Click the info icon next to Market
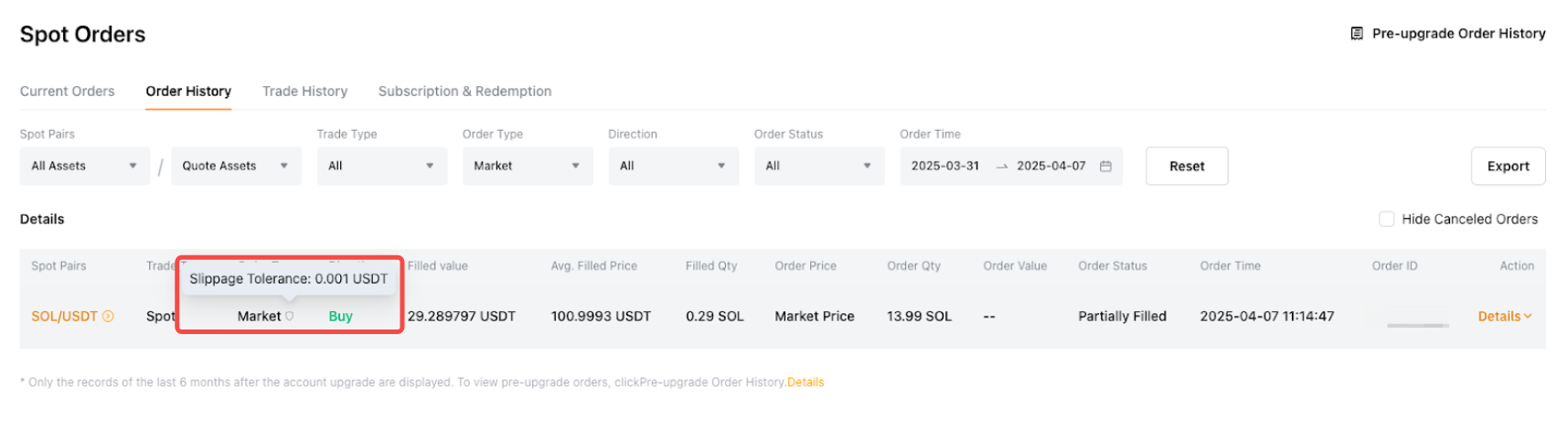The image size is (1568, 421). [x=290, y=317]
